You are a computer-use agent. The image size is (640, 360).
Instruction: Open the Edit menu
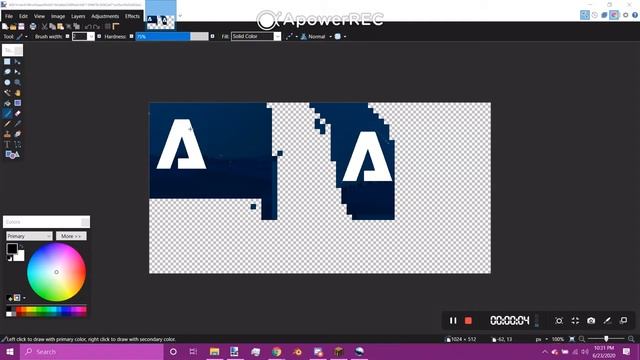coord(23,16)
